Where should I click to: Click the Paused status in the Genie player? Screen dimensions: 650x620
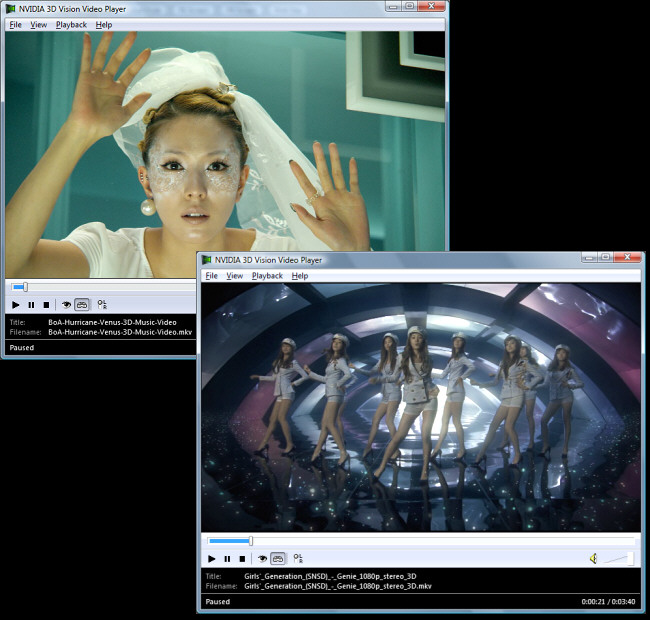click(218, 602)
